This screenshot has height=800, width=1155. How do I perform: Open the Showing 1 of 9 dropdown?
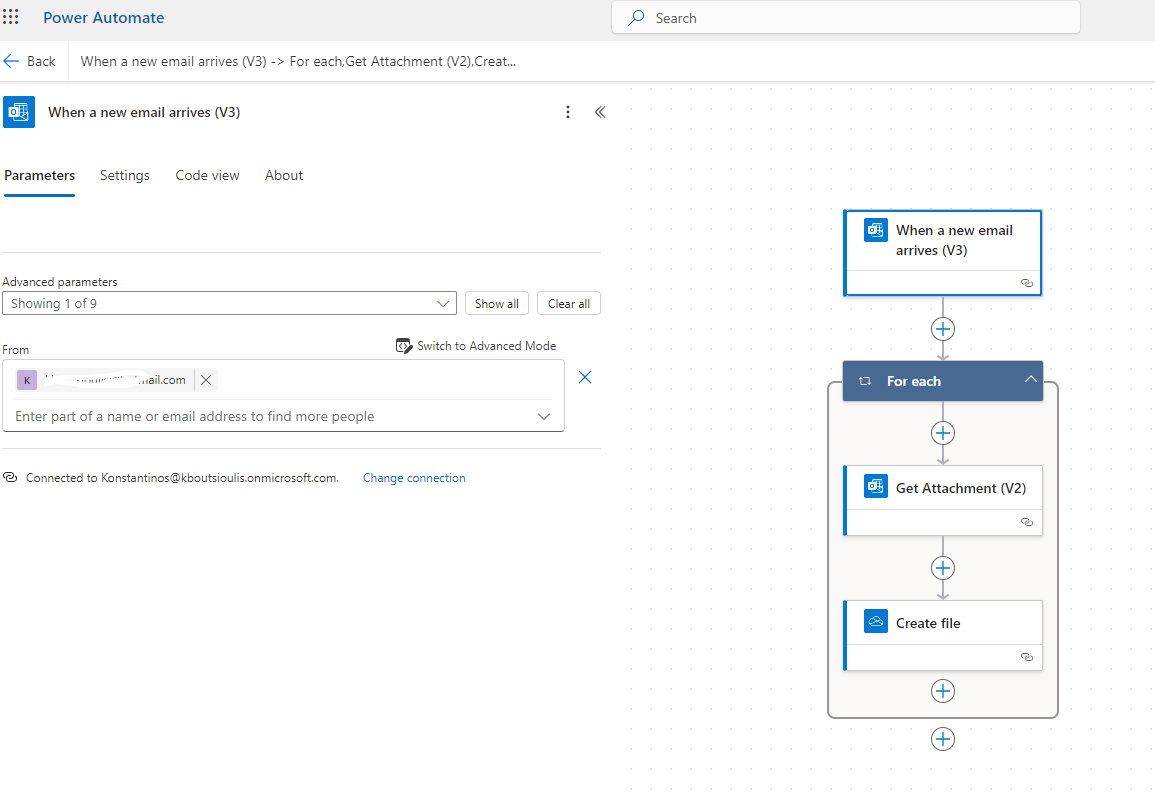pyautogui.click(x=229, y=303)
